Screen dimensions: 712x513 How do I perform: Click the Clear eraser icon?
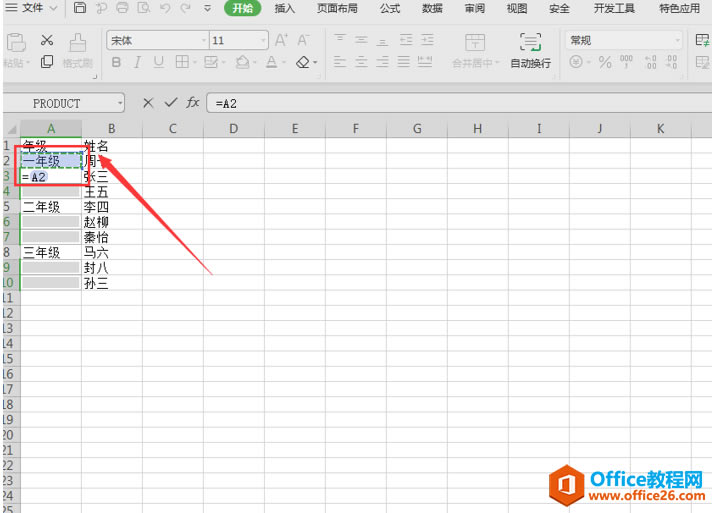click(303, 62)
